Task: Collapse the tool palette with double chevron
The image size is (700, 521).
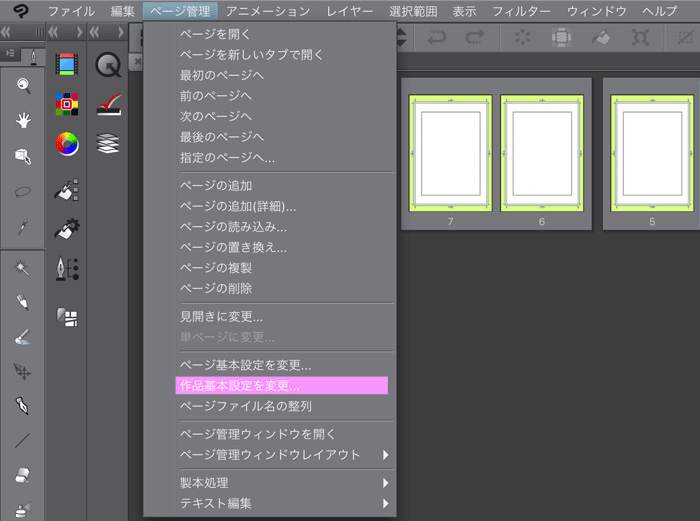Action: pyautogui.click(x=6, y=32)
